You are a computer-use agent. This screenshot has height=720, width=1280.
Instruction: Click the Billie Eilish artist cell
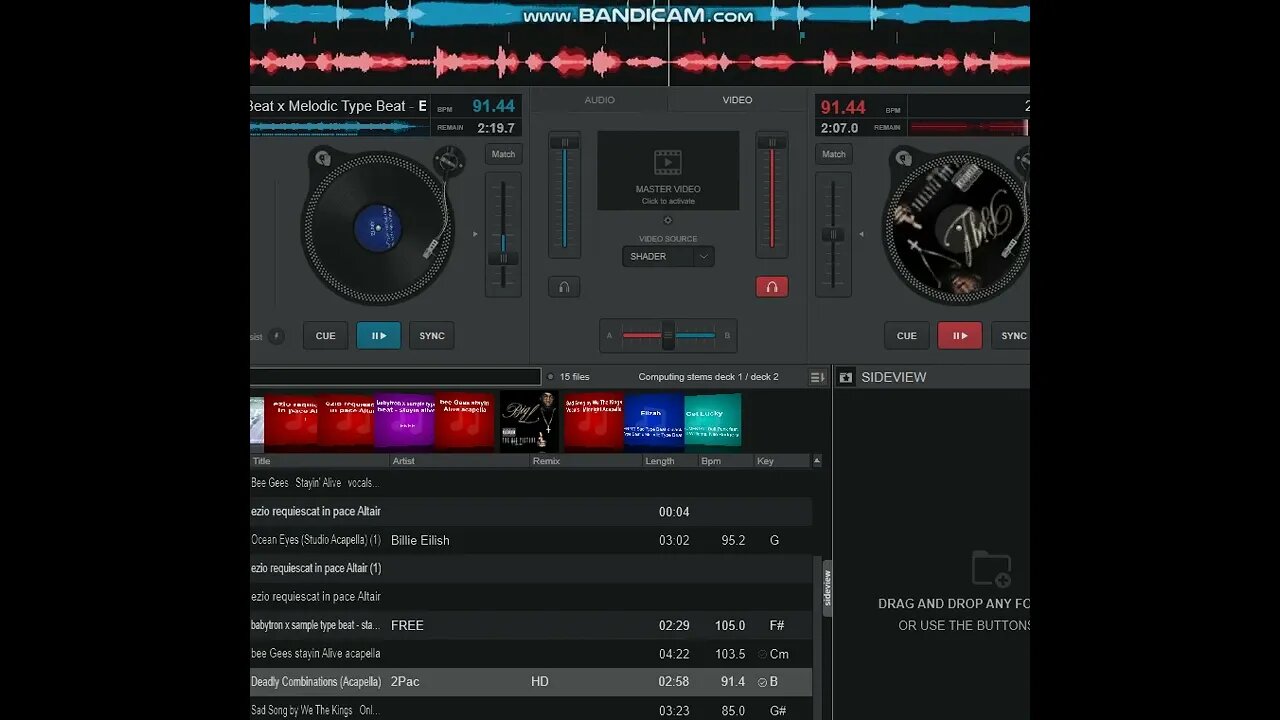[x=420, y=540]
